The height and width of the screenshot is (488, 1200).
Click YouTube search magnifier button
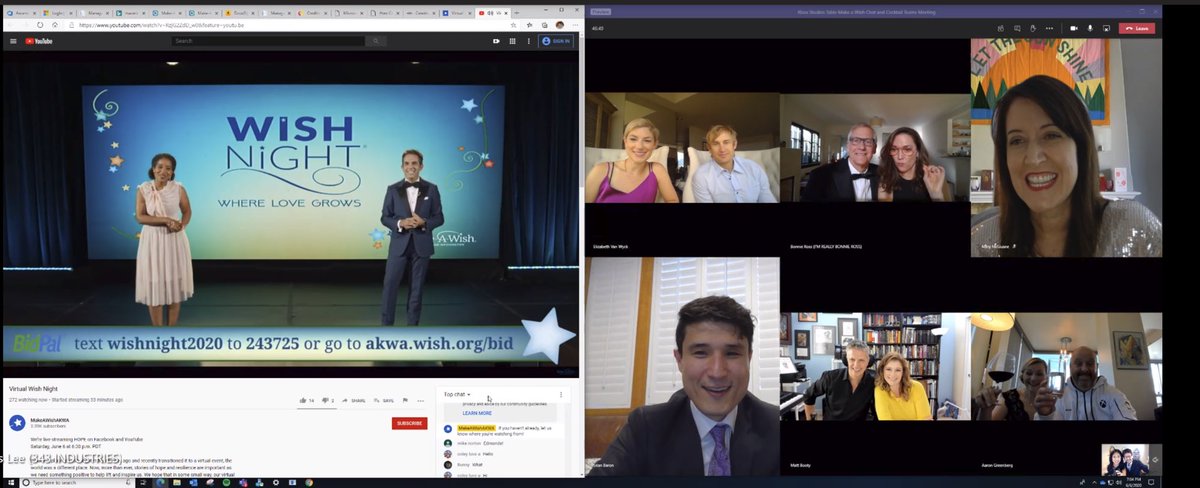[x=376, y=41]
